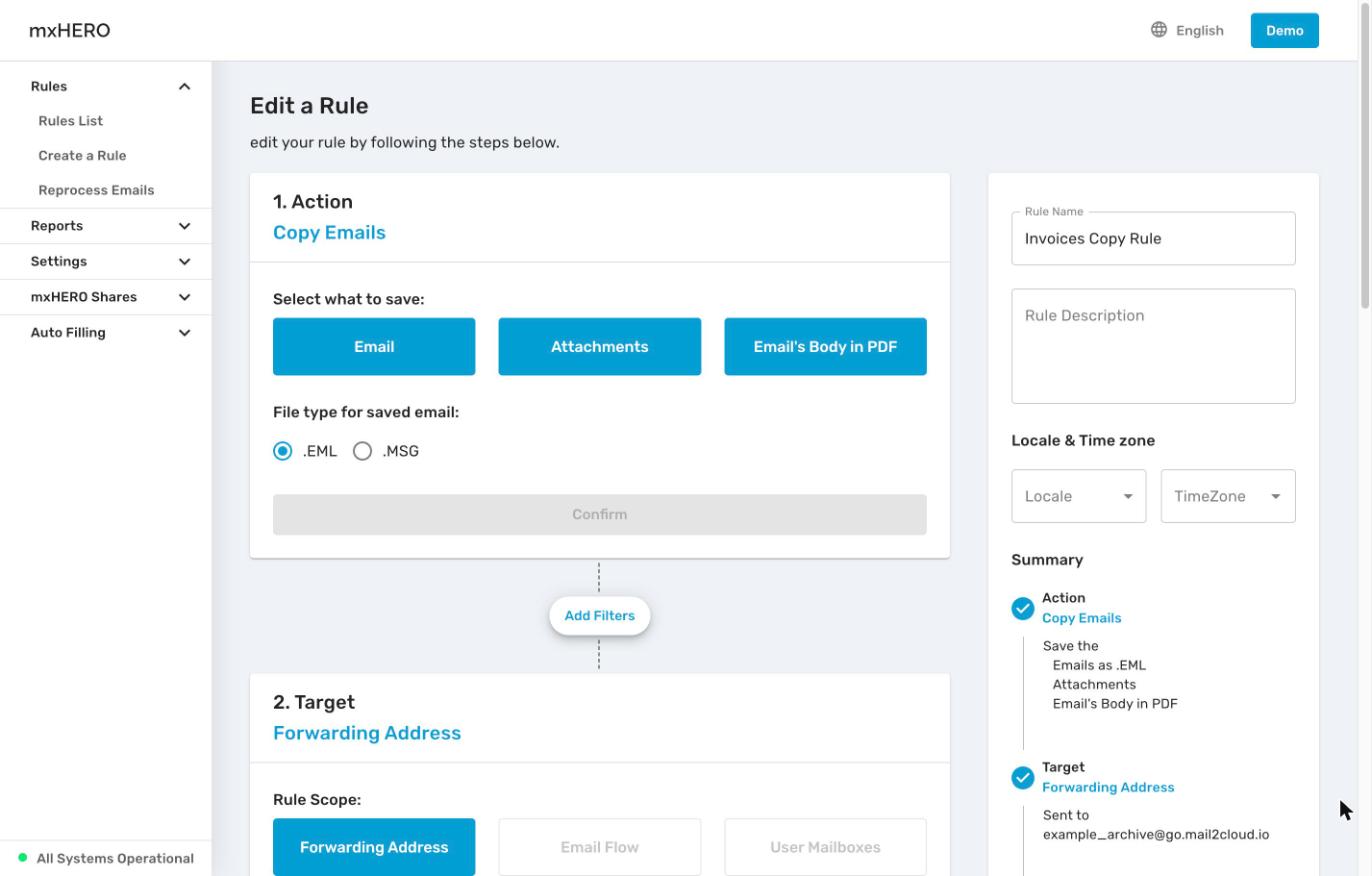Select the .MSG file type radio

point(363,451)
